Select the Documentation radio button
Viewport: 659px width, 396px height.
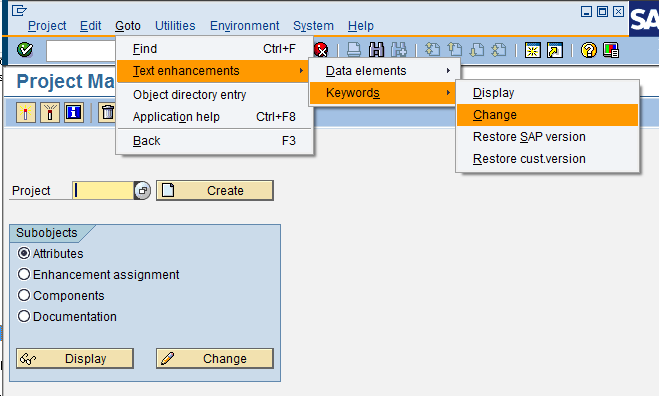pyautogui.click(x=24, y=316)
